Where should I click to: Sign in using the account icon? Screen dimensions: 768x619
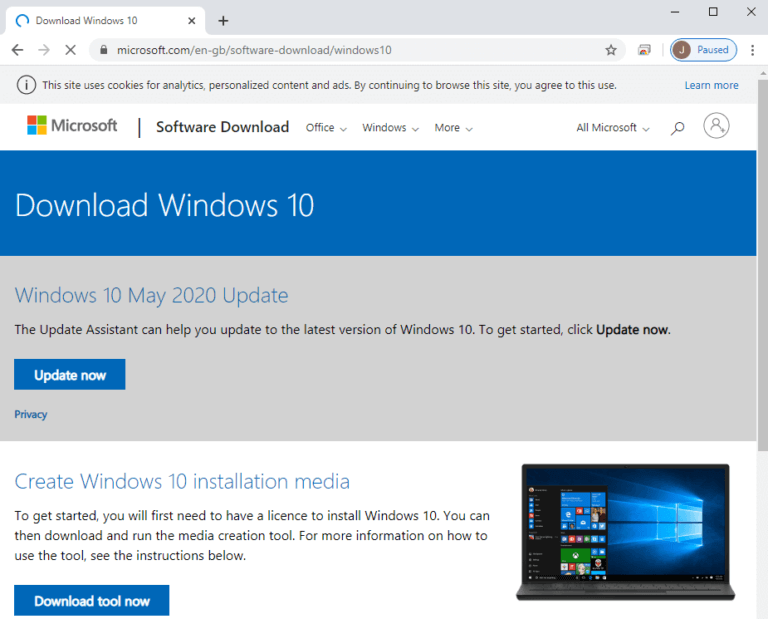point(716,126)
